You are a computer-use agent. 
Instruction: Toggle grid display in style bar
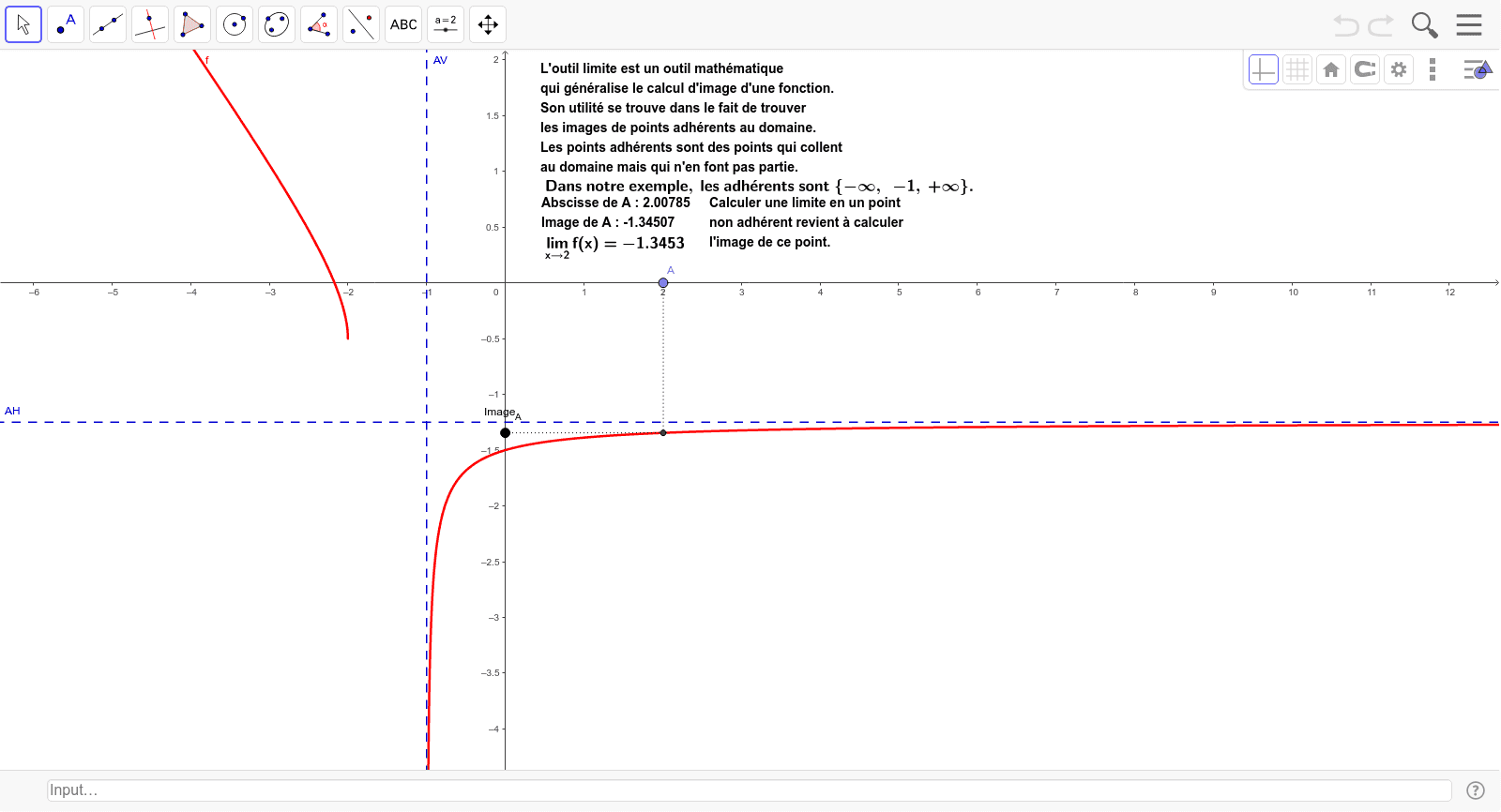[x=1297, y=69]
